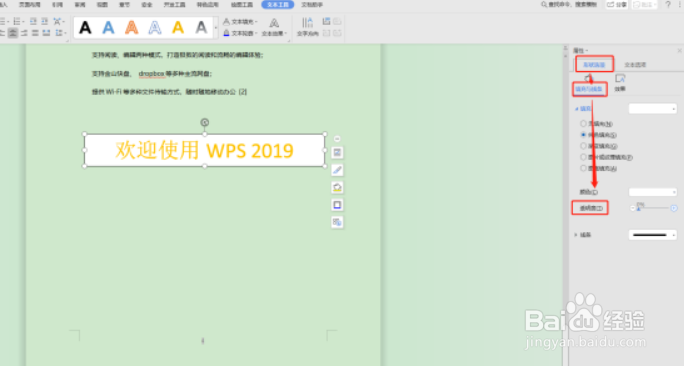Apply the blue fill WordArt style
684x366 pixels.
click(x=108, y=28)
